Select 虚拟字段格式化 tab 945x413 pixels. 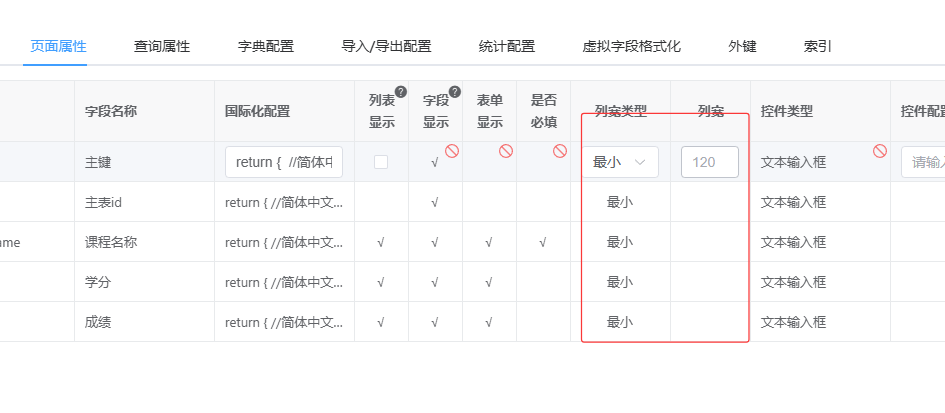(631, 46)
